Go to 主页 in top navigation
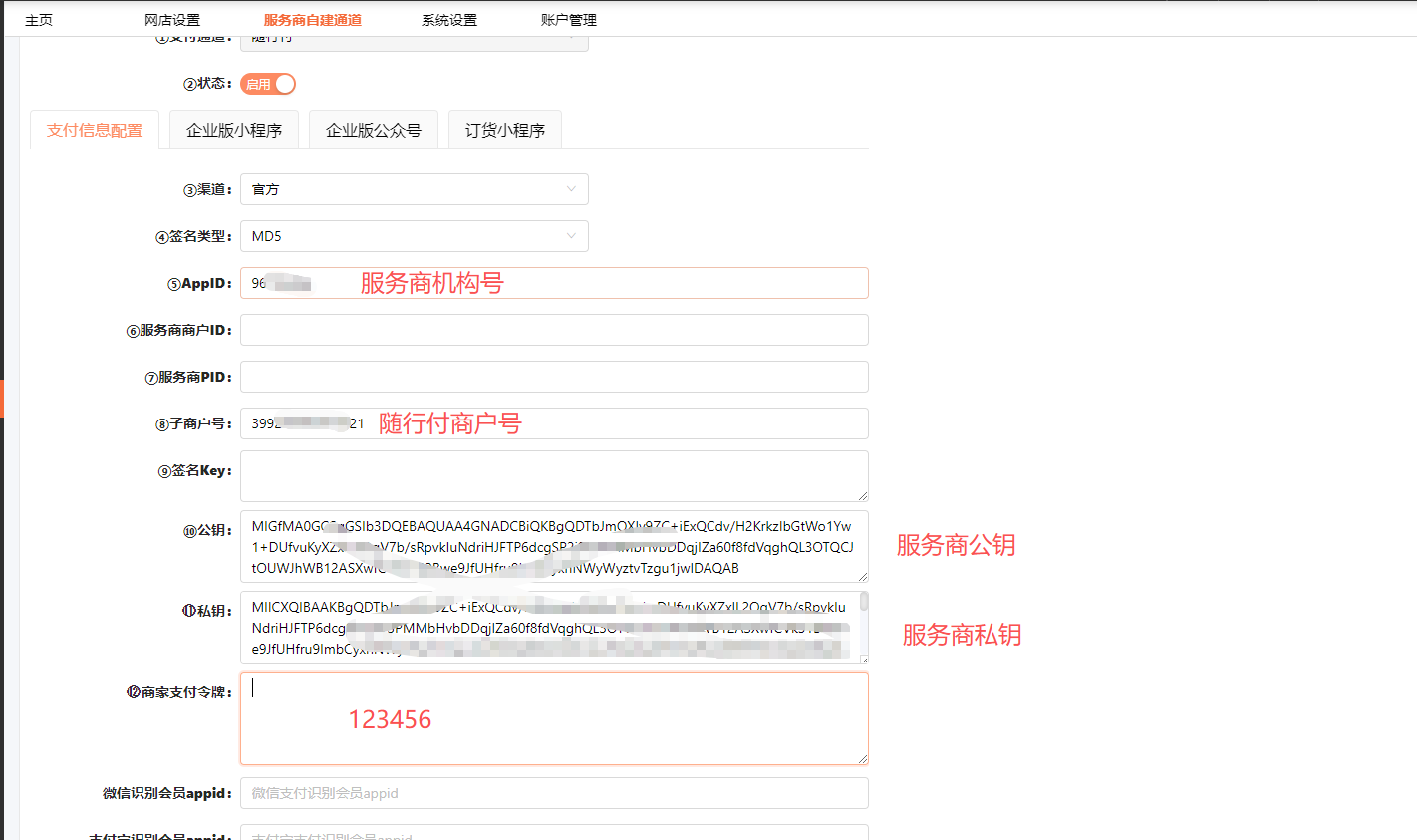 39,20
